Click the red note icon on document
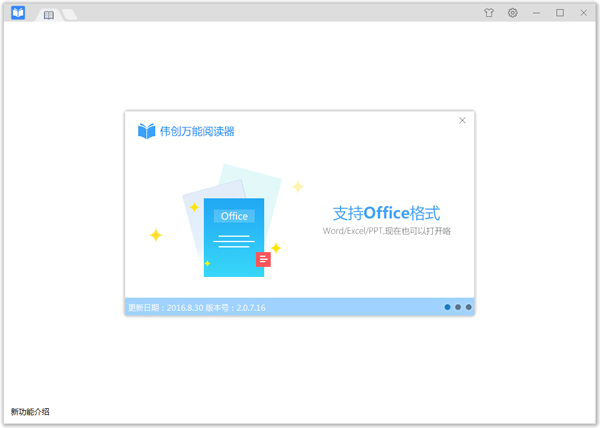Viewport: 600px width, 428px height. pyautogui.click(x=263, y=259)
